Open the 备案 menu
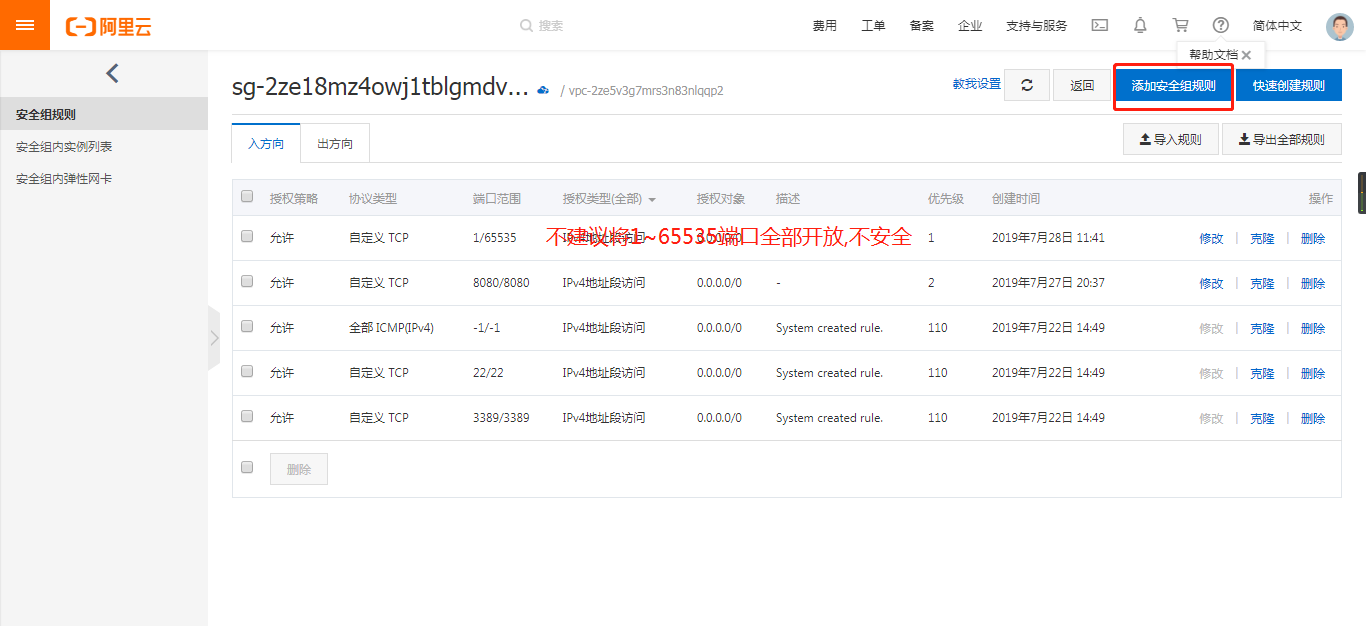The width and height of the screenshot is (1366, 626). 922,26
